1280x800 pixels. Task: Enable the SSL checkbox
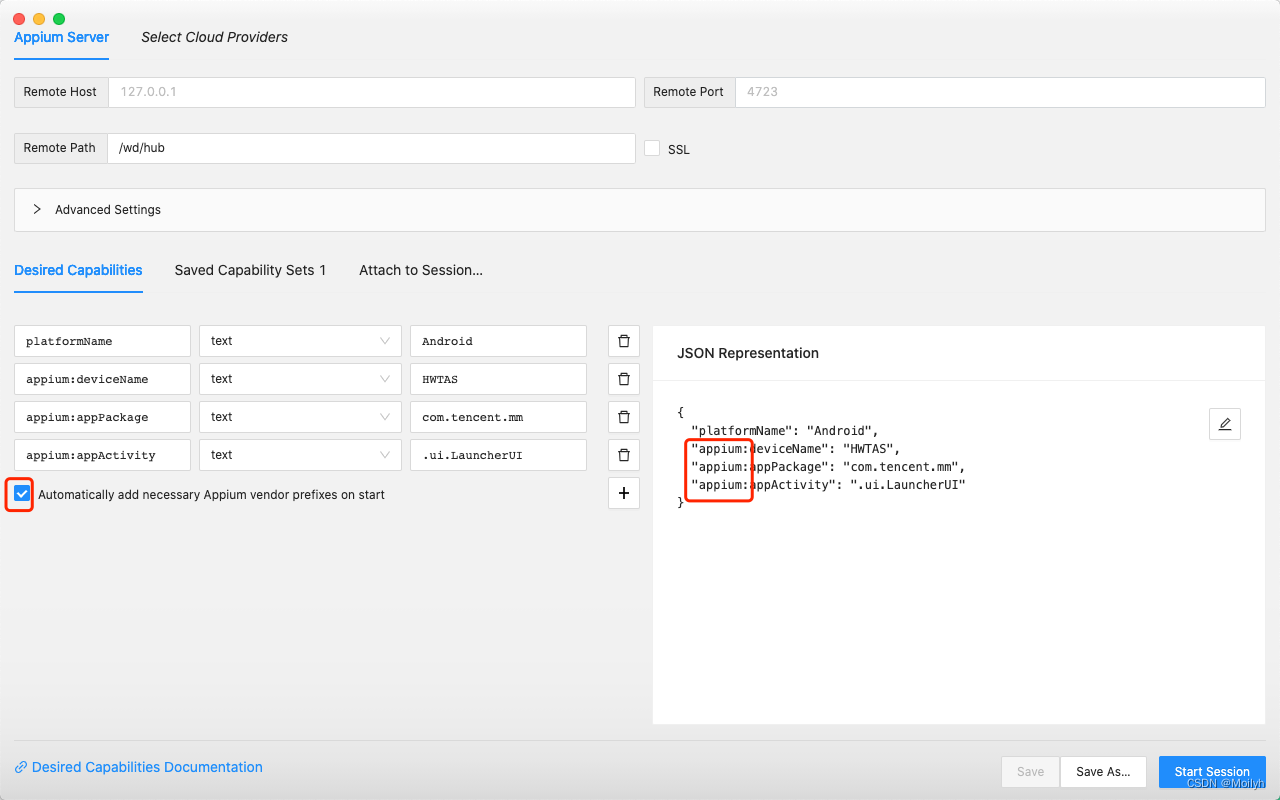pos(652,148)
